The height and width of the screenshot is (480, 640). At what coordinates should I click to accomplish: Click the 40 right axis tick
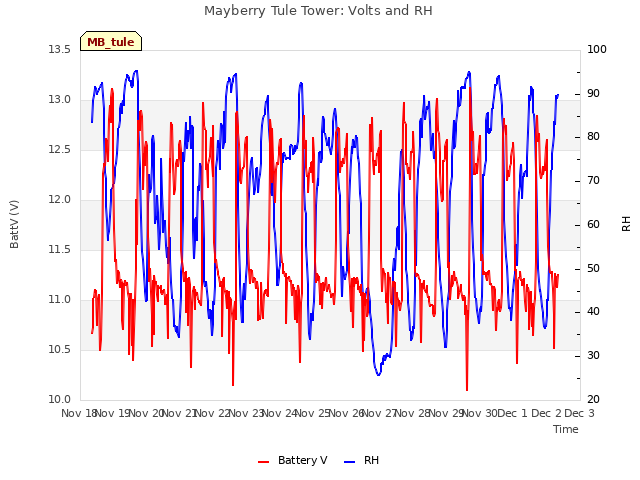click(593, 312)
